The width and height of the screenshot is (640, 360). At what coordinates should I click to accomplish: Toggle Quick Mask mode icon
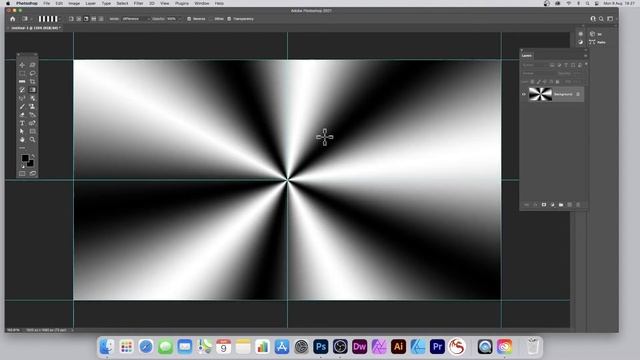point(22,173)
